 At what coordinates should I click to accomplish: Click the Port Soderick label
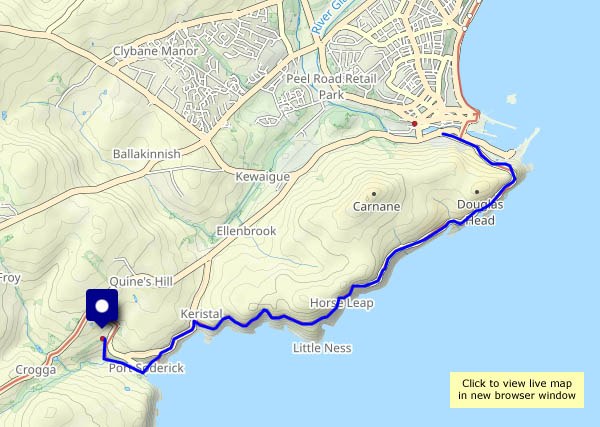click(x=146, y=368)
